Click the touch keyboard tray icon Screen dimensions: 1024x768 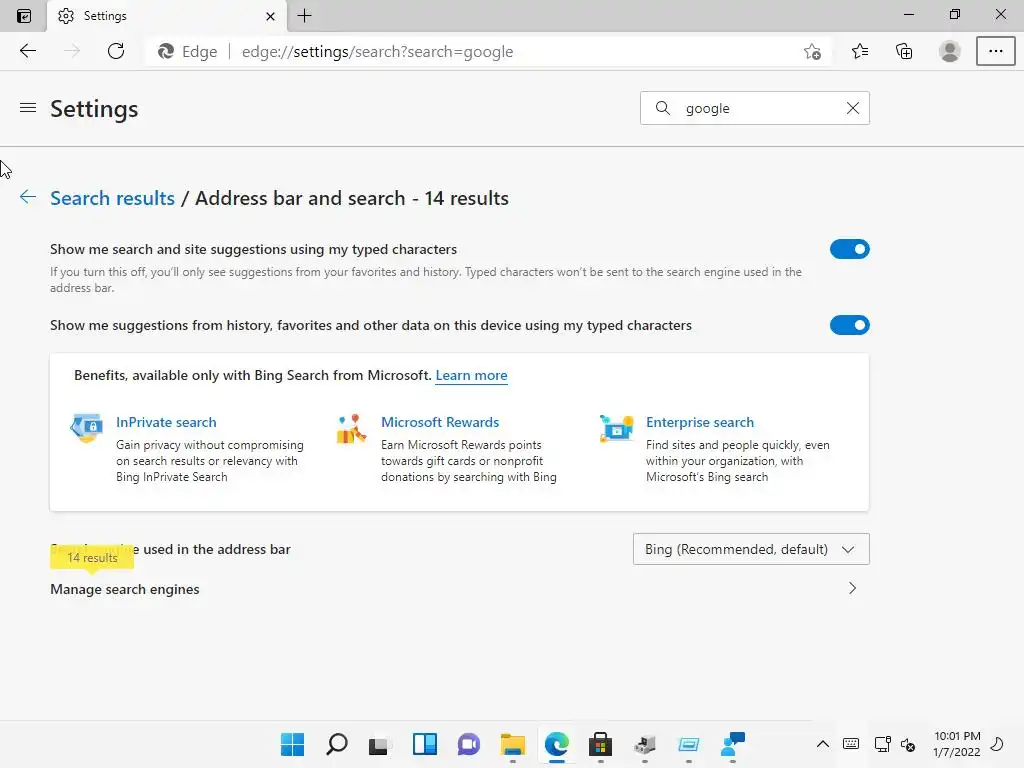pos(850,744)
